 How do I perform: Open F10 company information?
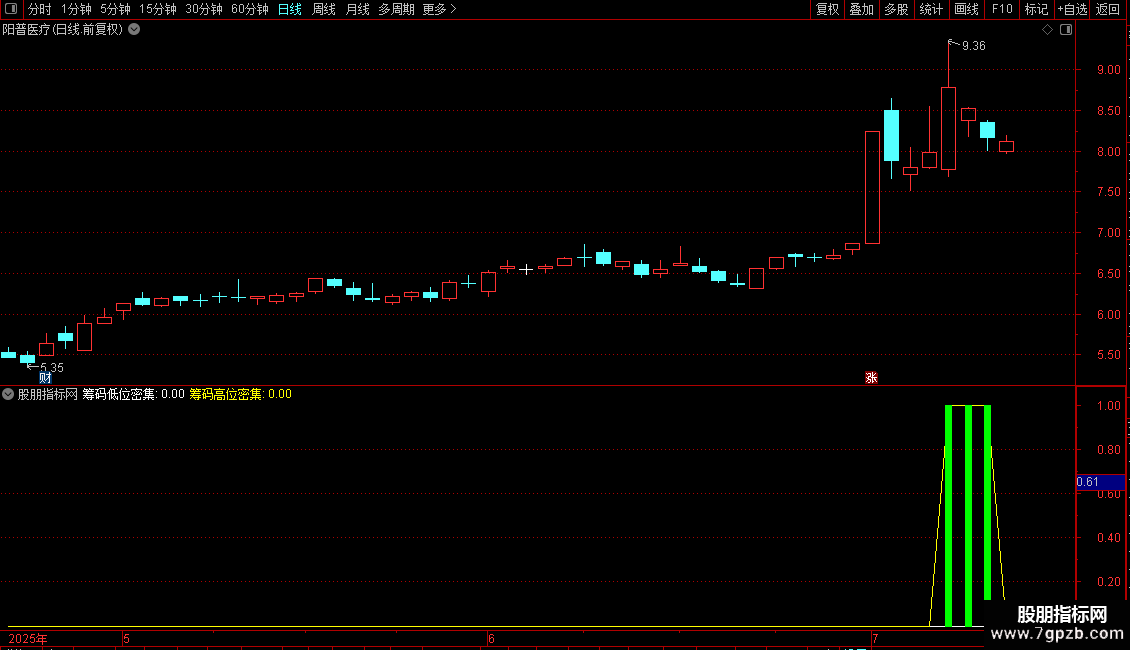[x=1002, y=9]
